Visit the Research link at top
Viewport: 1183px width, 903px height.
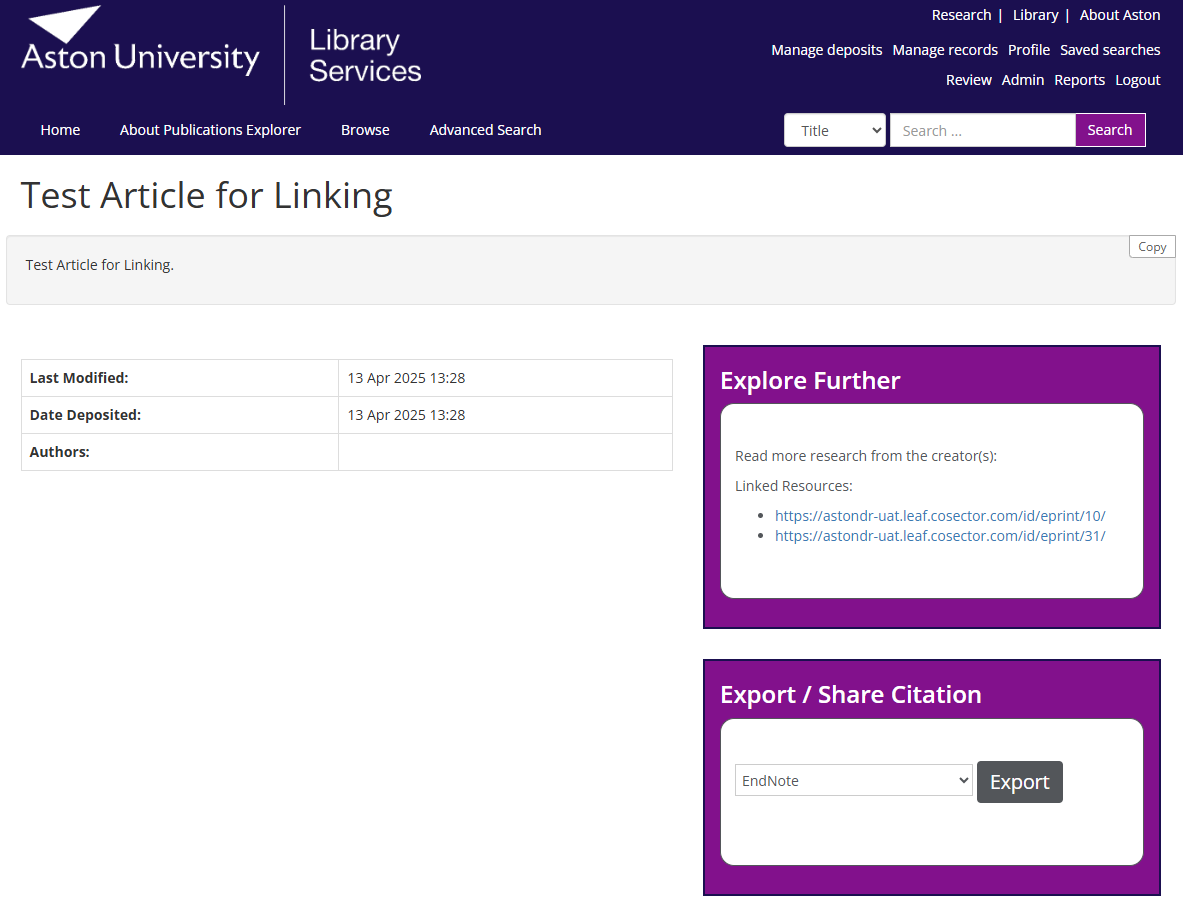(961, 15)
